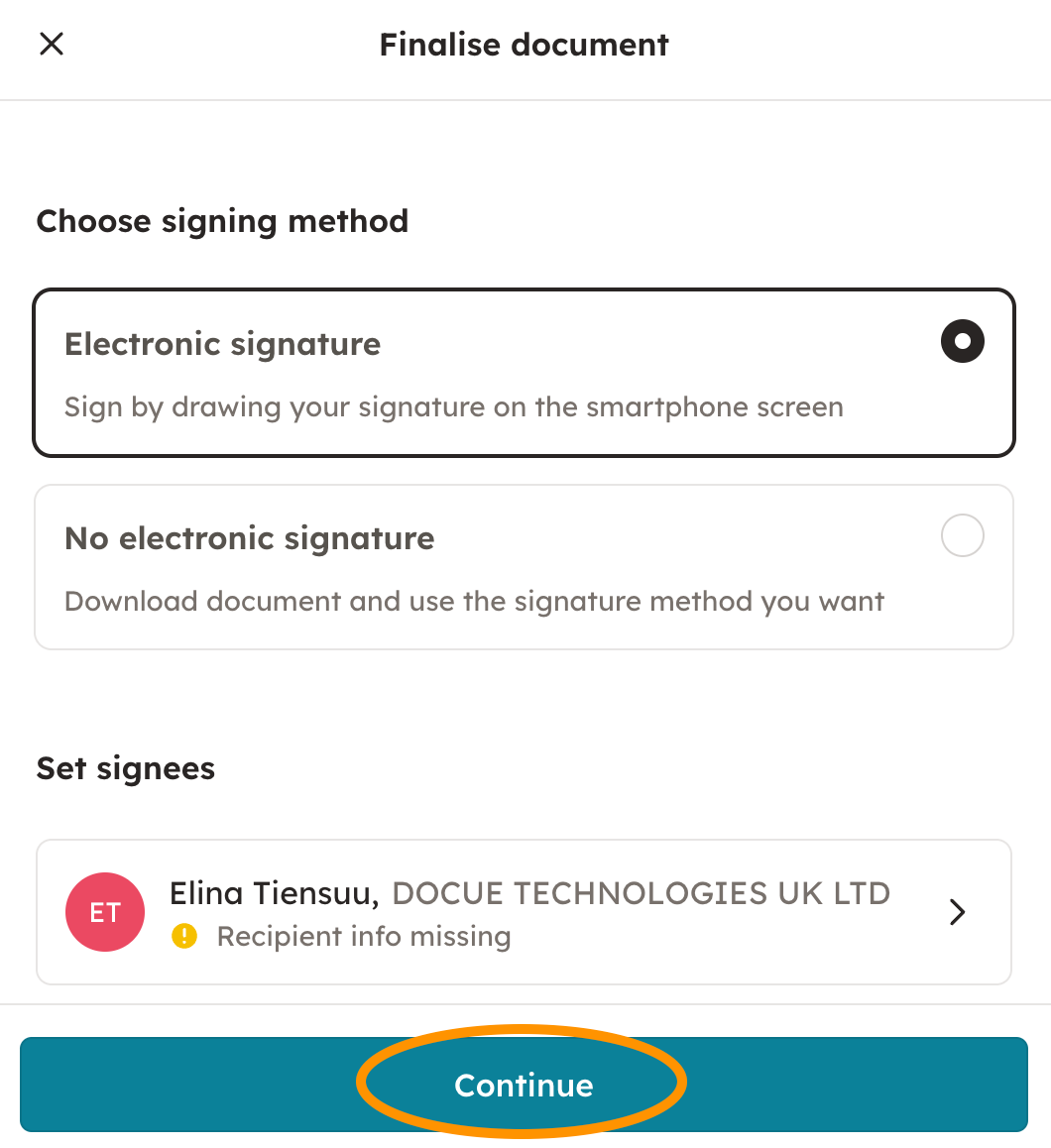
Task: Choose the No electronic signature option card
Action: pyautogui.click(x=524, y=567)
